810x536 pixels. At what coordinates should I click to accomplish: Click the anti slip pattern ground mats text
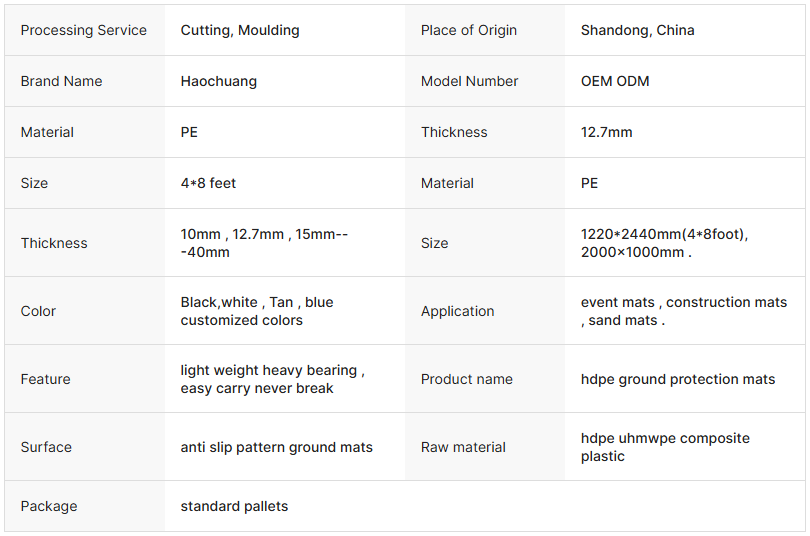(276, 447)
